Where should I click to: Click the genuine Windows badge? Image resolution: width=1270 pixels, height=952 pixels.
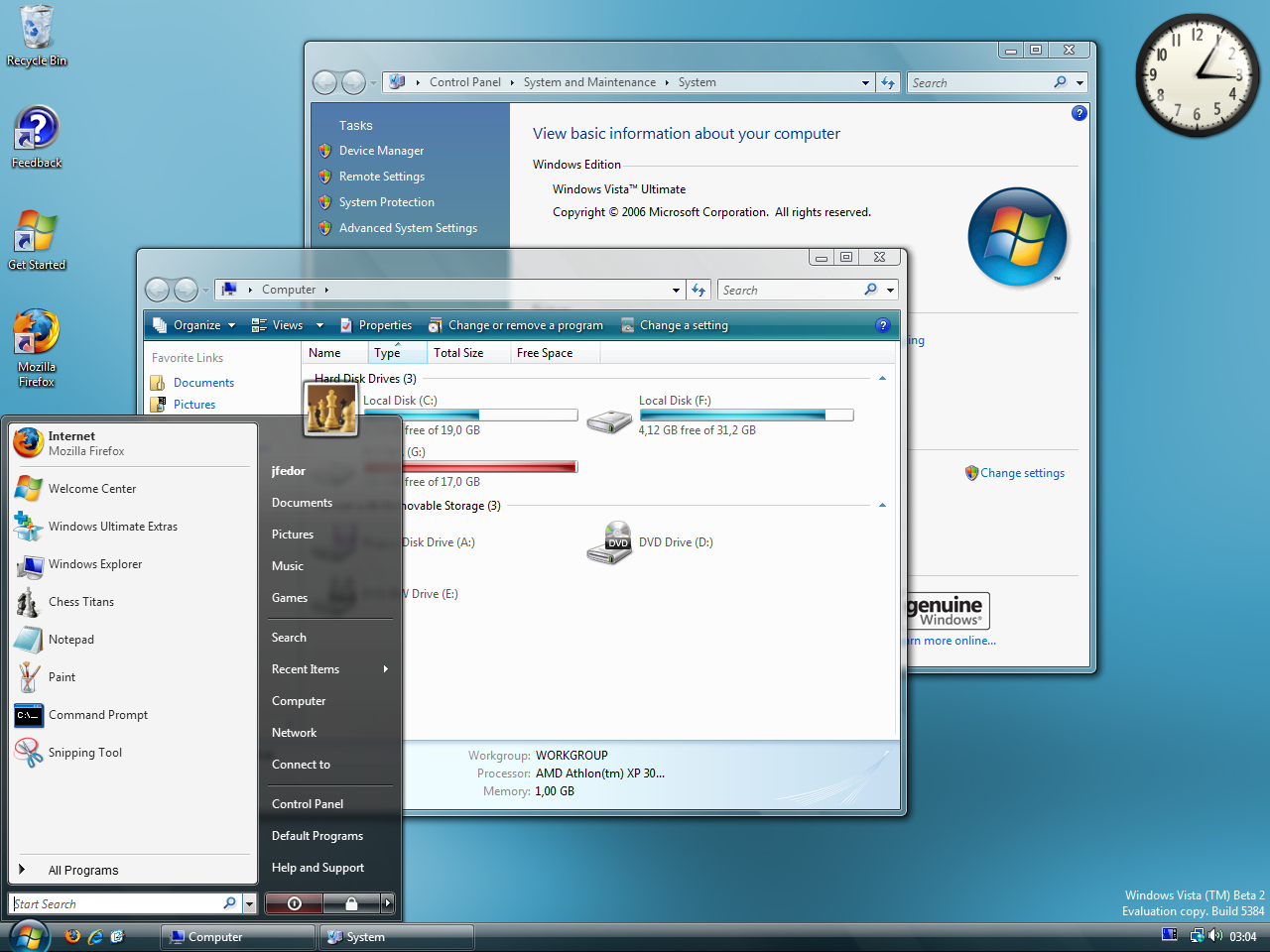pyautogui.click(x=948, y=610)
